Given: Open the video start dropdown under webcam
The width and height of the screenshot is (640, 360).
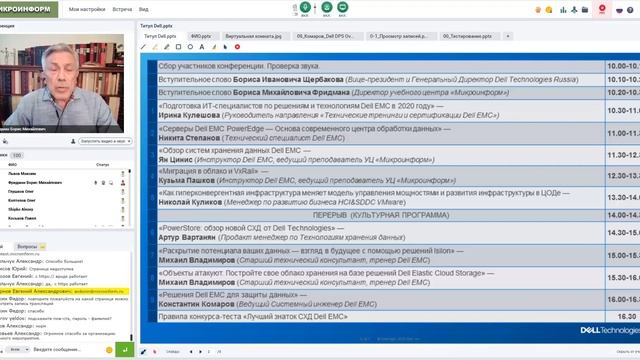Looking at the screenshot, I should click(x=105, y=141).
